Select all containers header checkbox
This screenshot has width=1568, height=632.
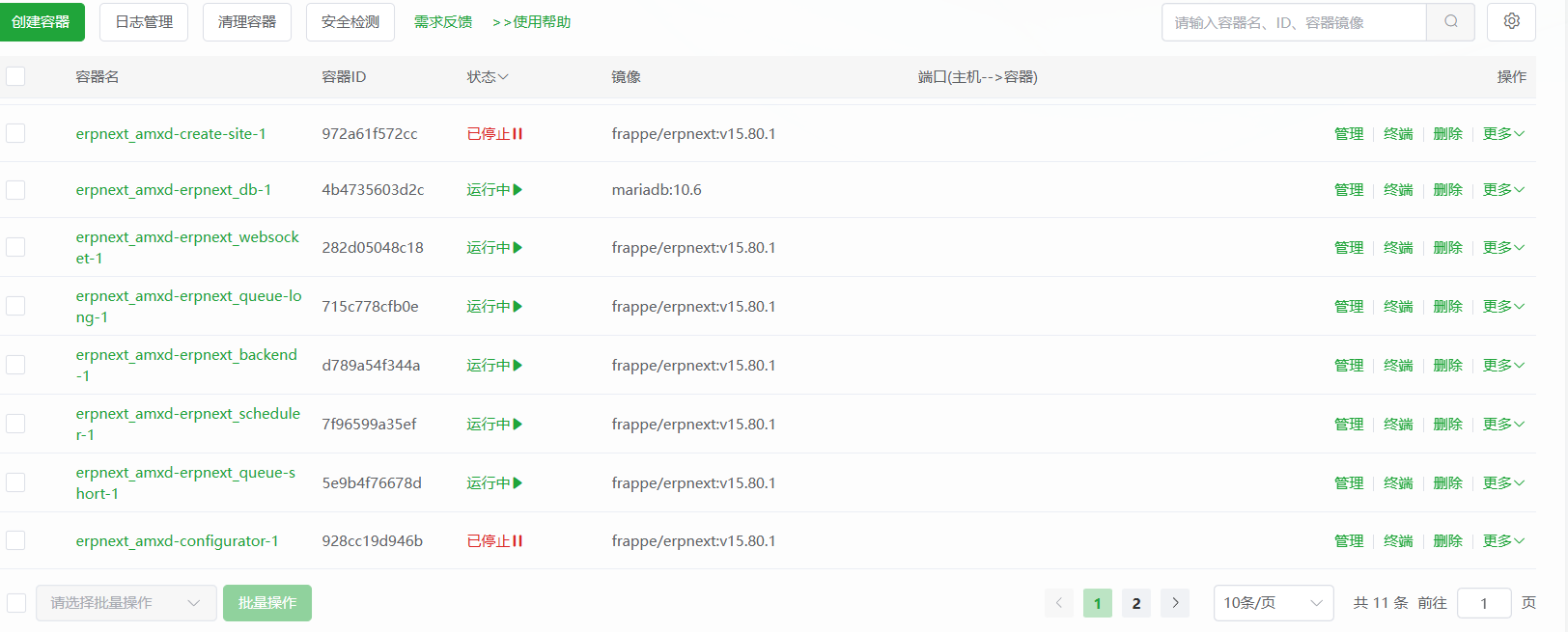click(15, 76)
